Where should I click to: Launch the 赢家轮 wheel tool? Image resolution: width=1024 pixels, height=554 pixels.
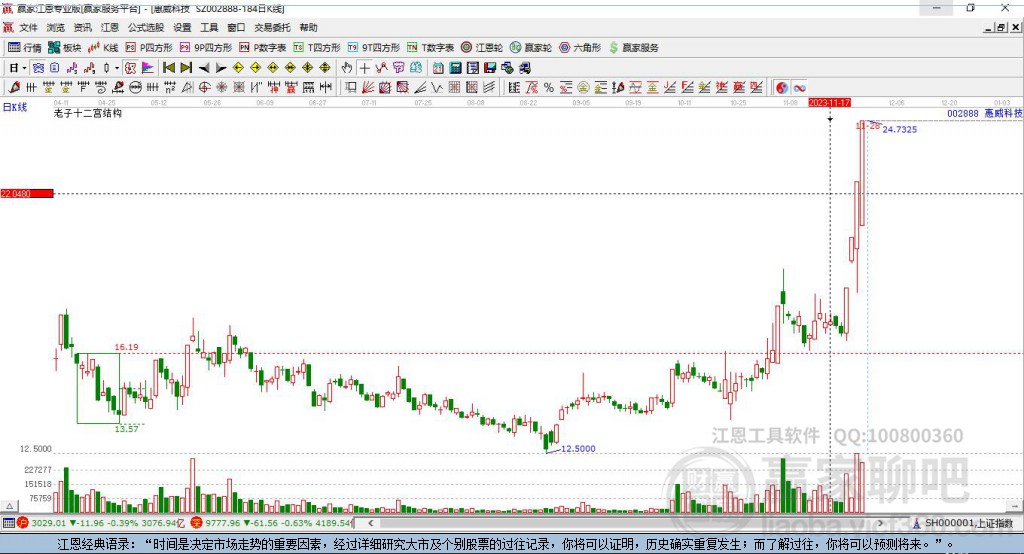531,48
